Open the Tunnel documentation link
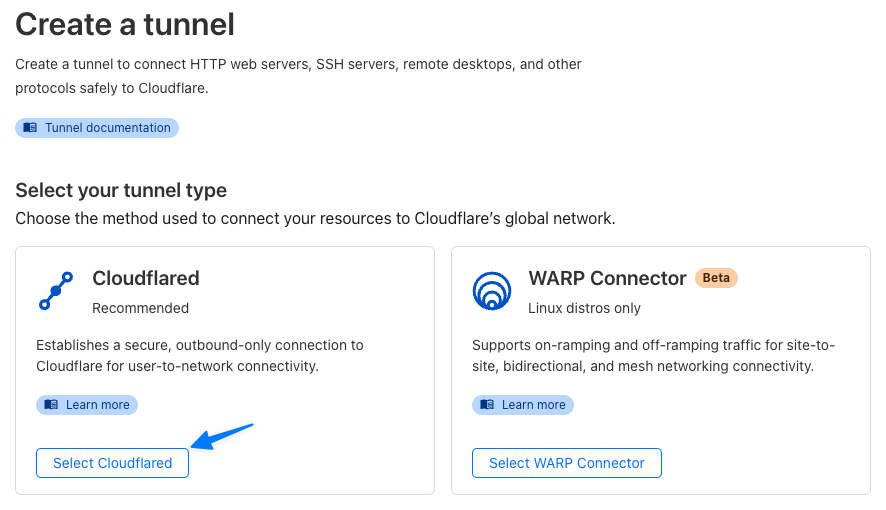The width and height of the screenshot is (886, 510). (x=97, y=128)
